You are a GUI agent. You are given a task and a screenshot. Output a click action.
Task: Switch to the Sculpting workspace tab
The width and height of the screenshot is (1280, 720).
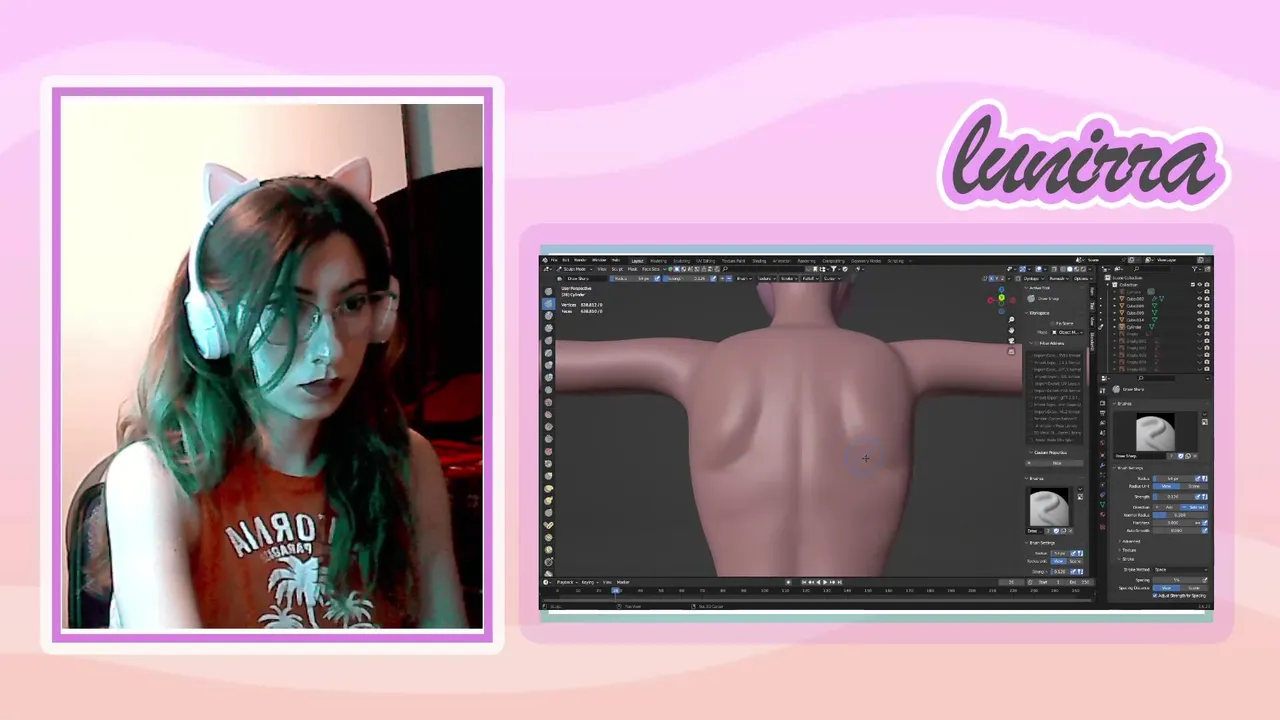pos(682,260)
